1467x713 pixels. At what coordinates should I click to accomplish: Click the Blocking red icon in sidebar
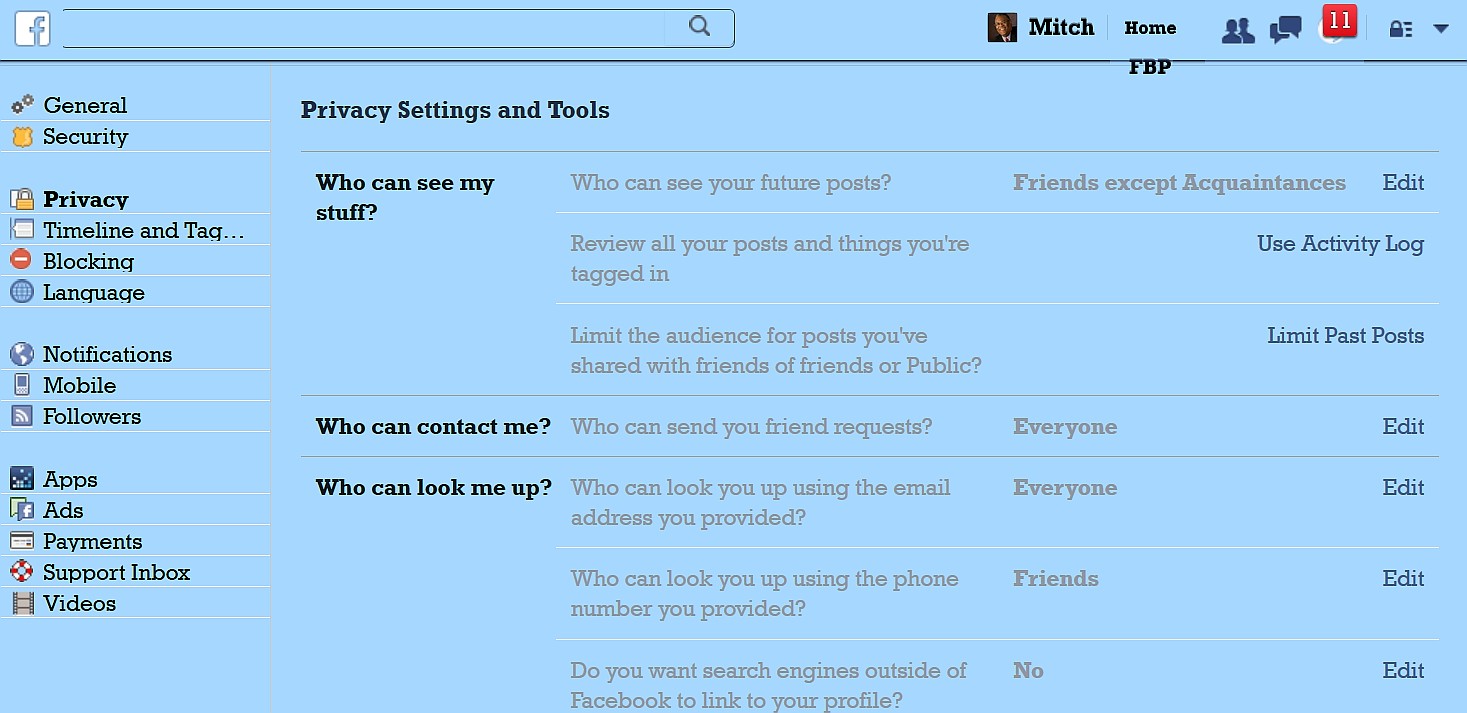[x=21, y=261]
